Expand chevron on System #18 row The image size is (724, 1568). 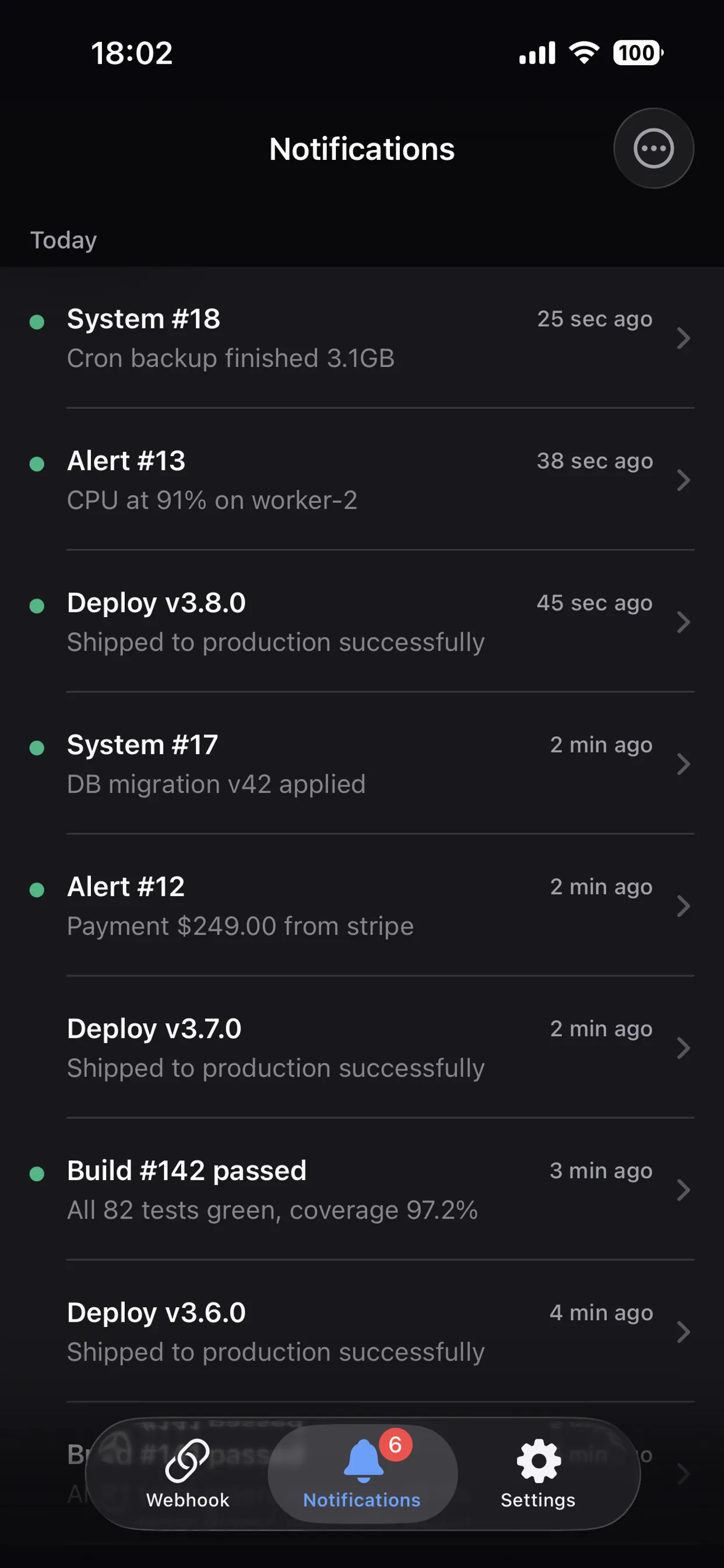[x=683, y=338]
